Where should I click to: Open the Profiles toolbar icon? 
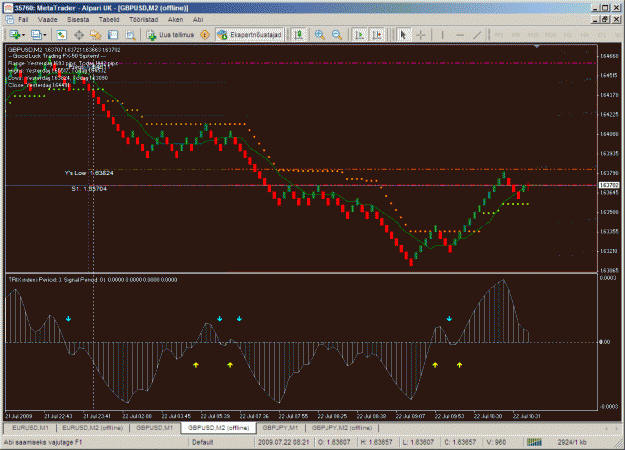coord(36,35)
